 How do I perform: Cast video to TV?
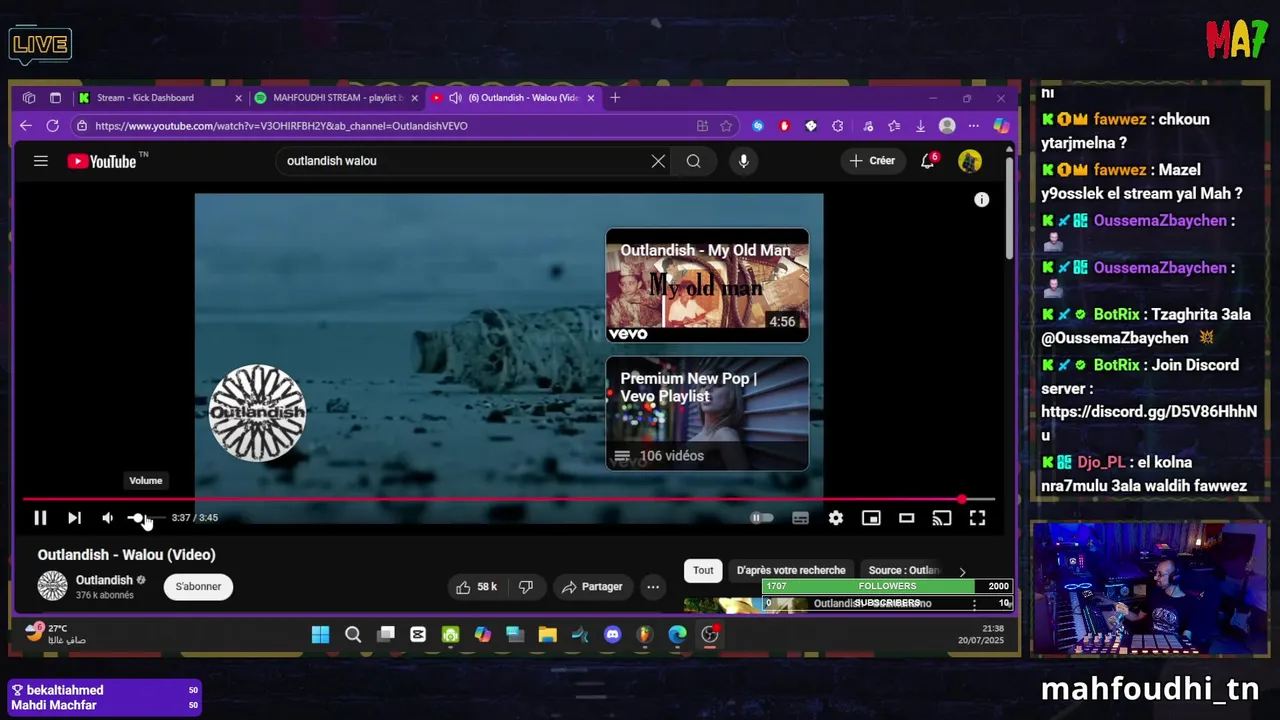point(942,518)
